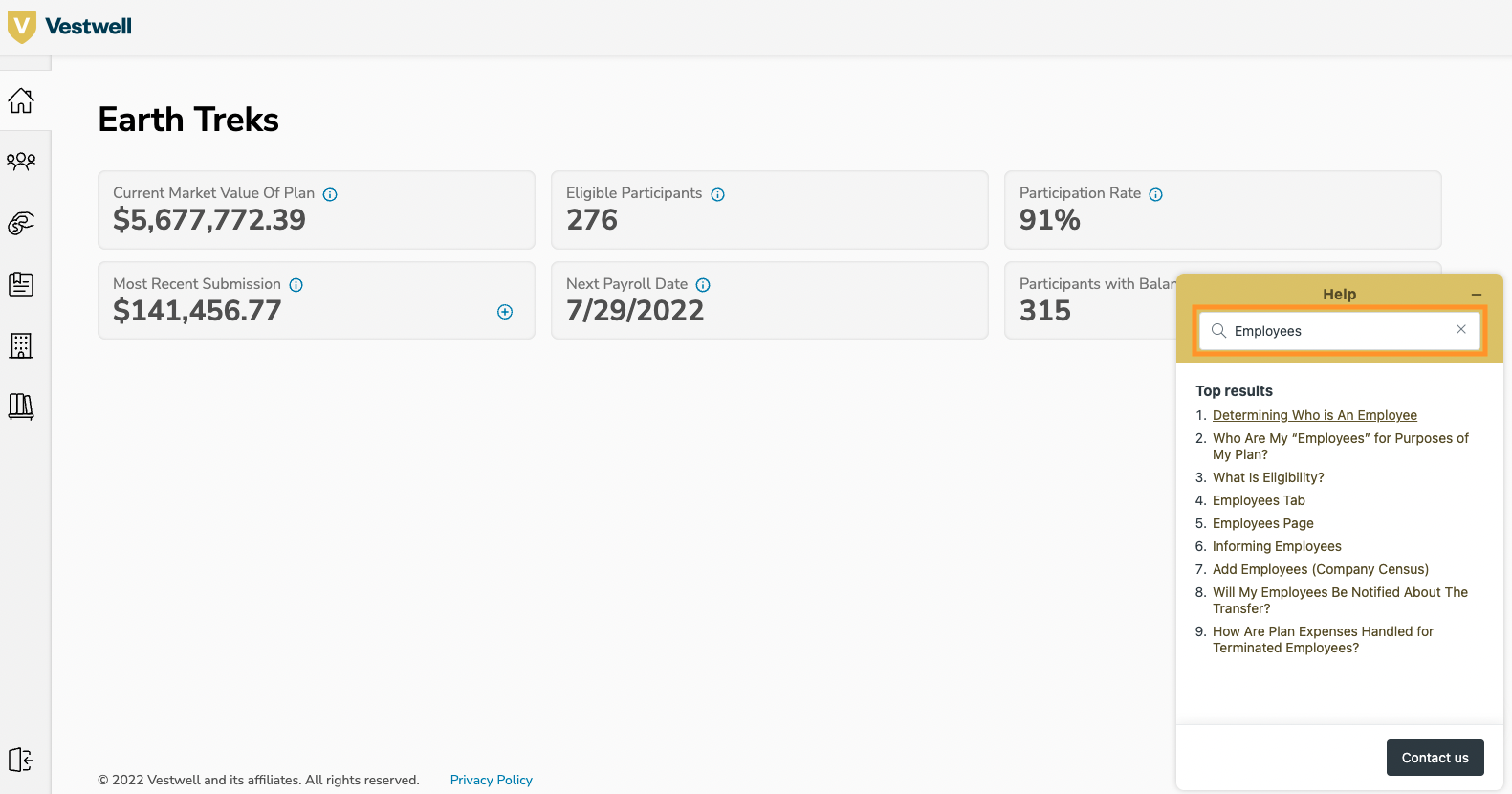Click info icon beside Current Market Value
Image resolution: width=1512 pixels, height=794 pixels.
click(x=330, y=194)
